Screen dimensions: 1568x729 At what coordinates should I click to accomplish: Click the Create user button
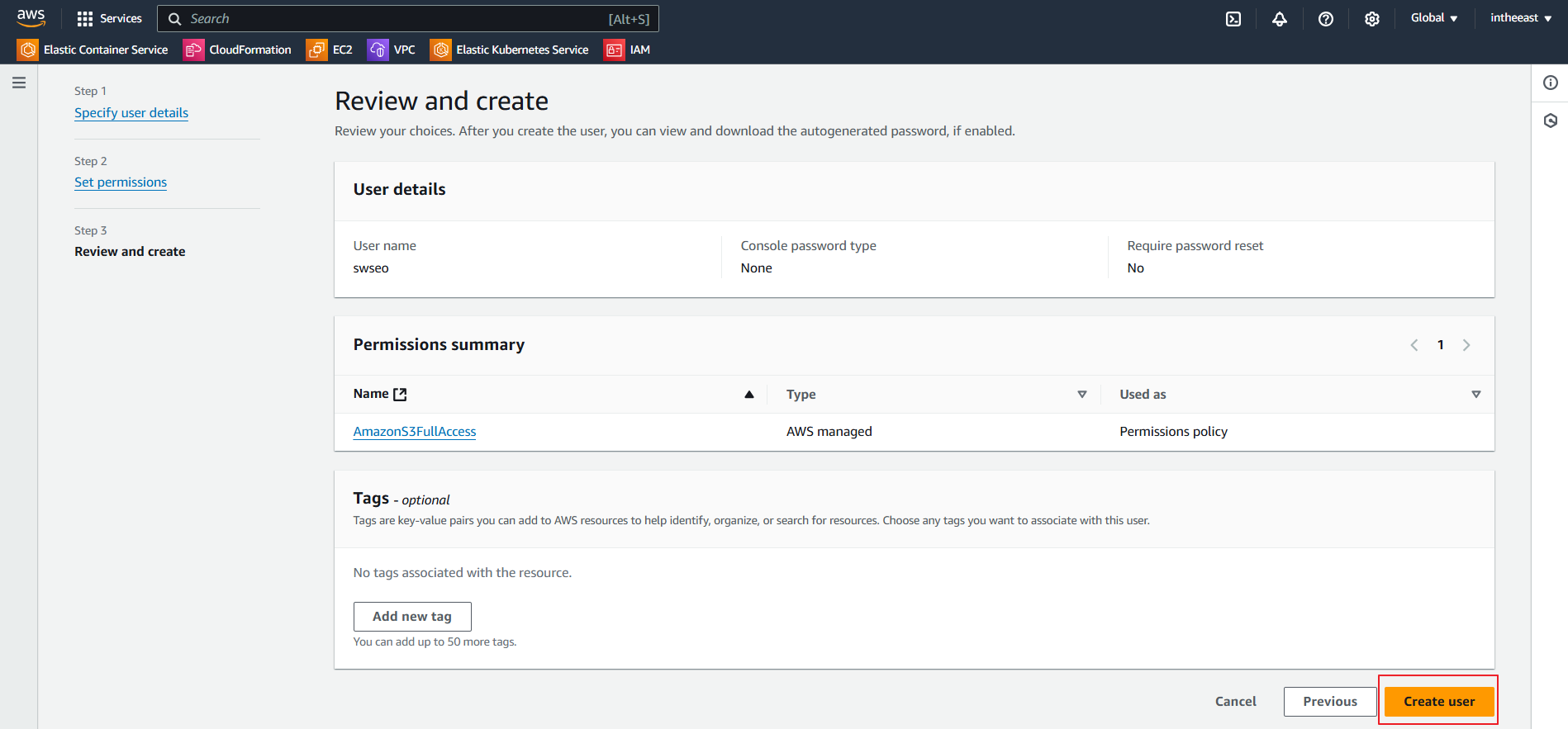click(x=1439, y=702)
